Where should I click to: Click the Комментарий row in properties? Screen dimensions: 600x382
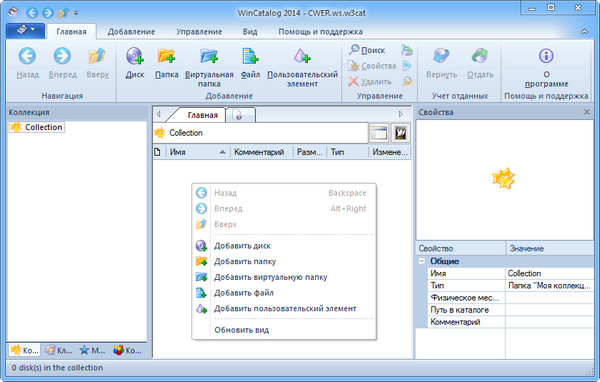(510, 322)
